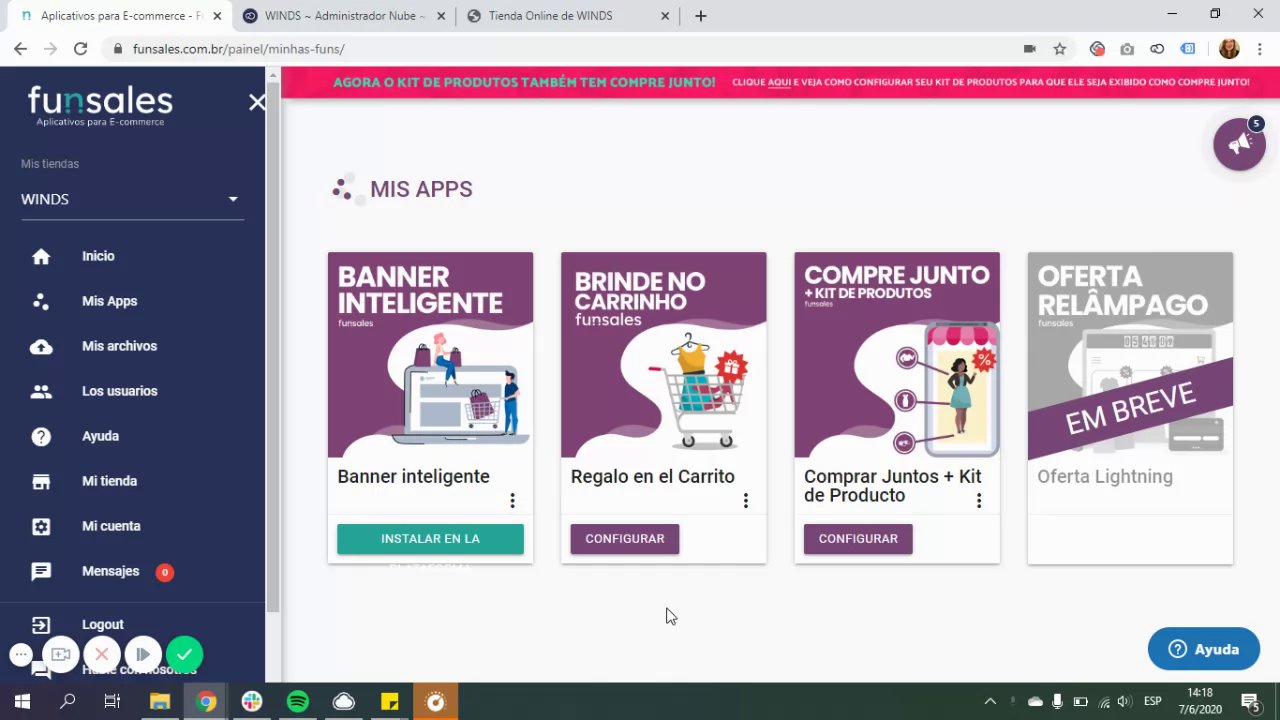Click the red X recorder cancel button
This screenshot has width=1280, height=720.
[x=101, y=654]
